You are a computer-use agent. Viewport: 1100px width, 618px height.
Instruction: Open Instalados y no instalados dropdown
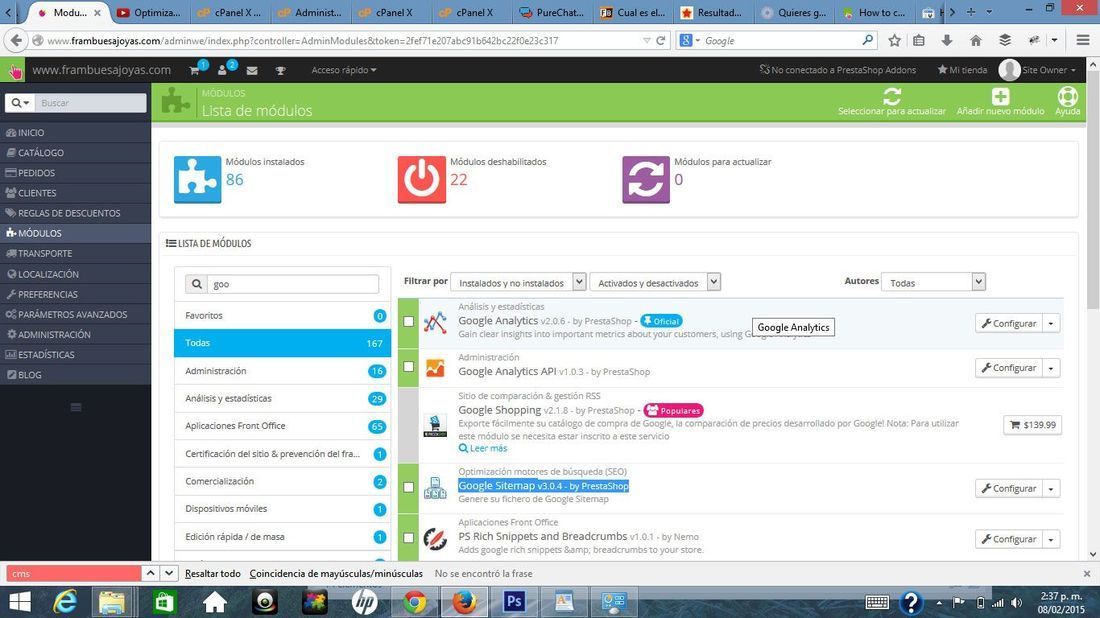click(518, 282)
